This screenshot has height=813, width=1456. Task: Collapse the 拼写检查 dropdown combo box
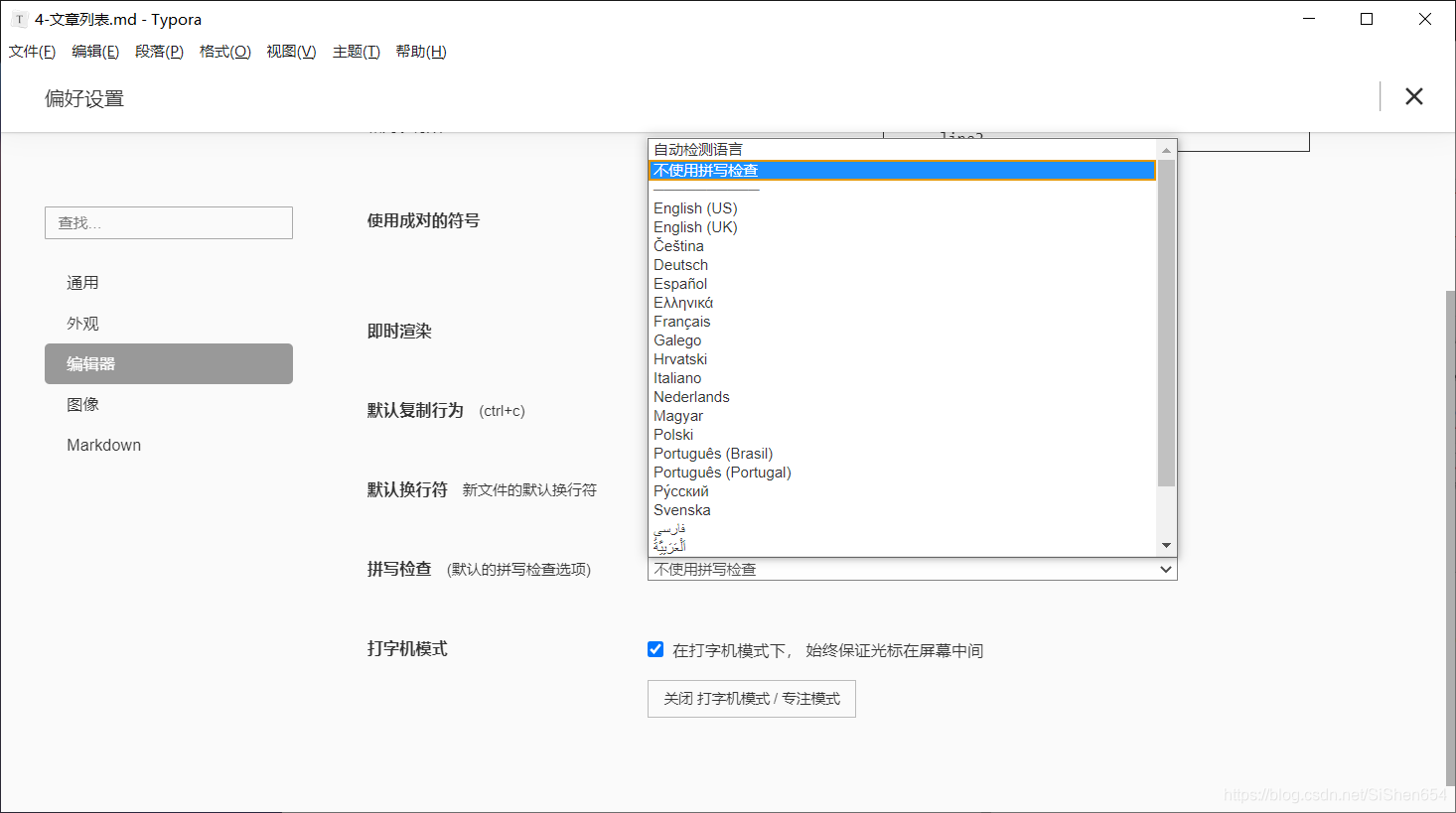click(912, 570)
